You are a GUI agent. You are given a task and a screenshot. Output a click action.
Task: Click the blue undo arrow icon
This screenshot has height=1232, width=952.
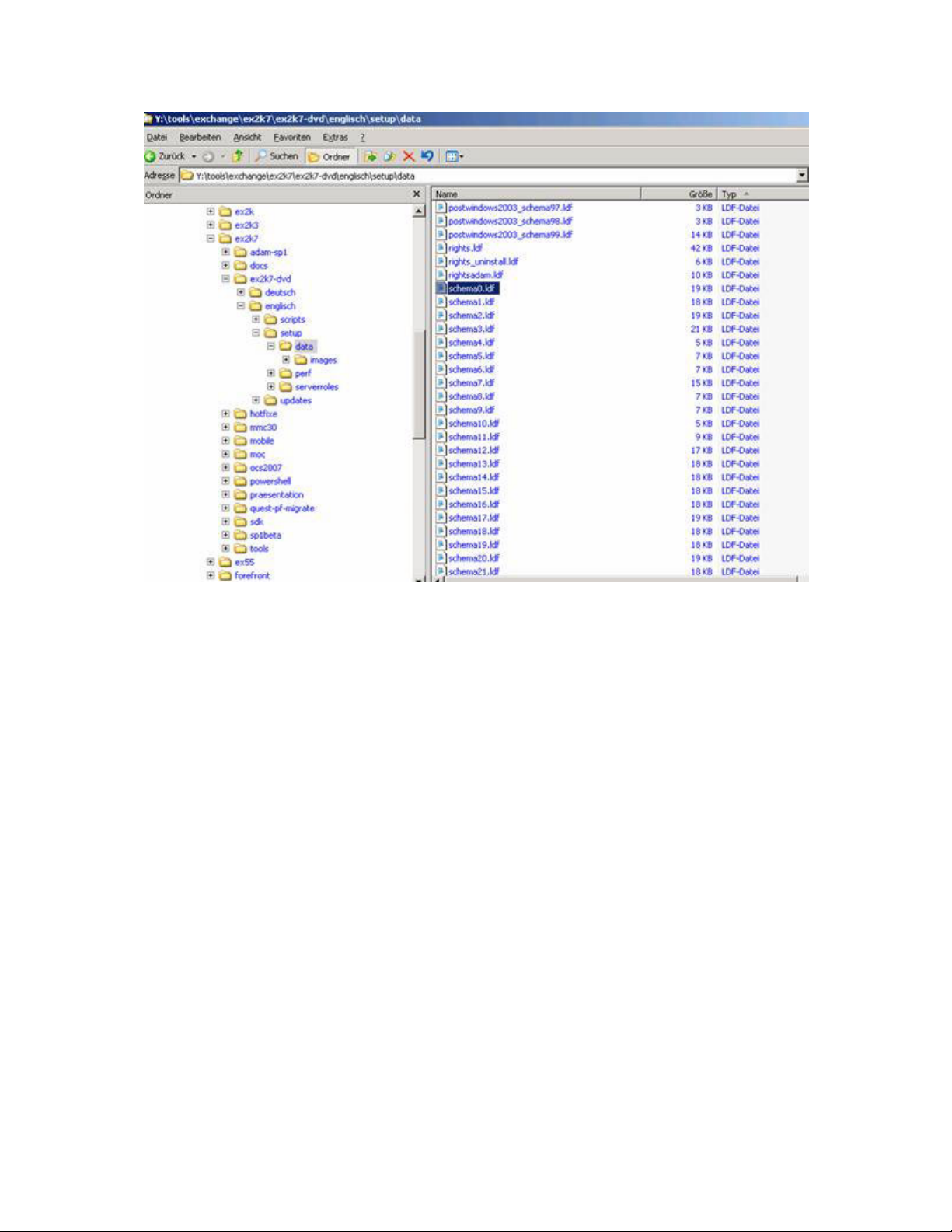427,156
